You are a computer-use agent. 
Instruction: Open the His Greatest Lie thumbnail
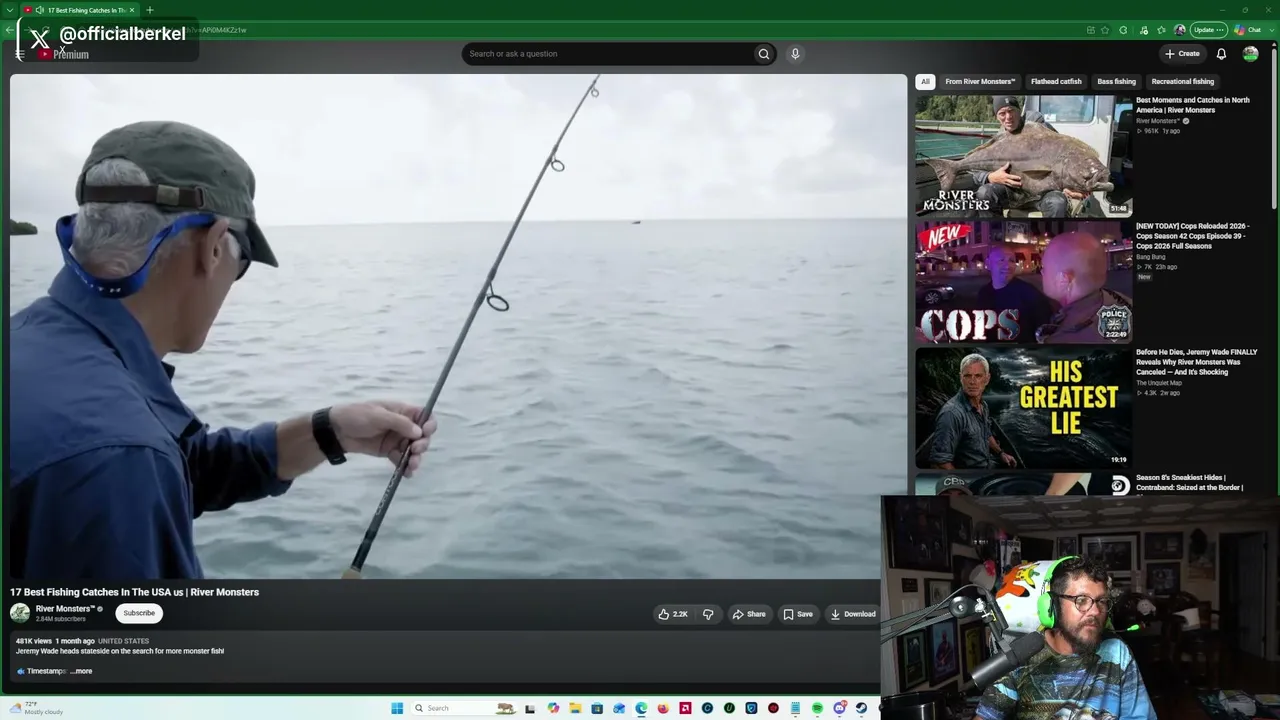click(1023, 407)
